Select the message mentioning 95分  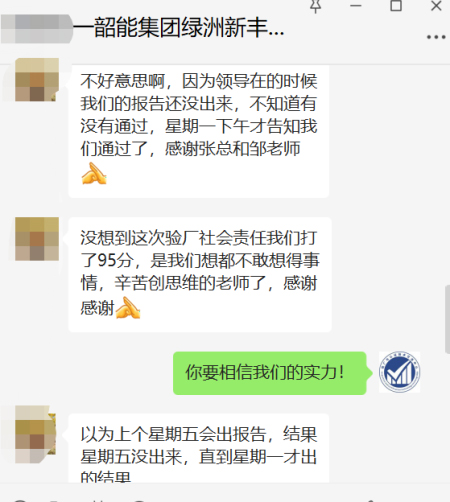pyautogui.click(x=200, y=274)
